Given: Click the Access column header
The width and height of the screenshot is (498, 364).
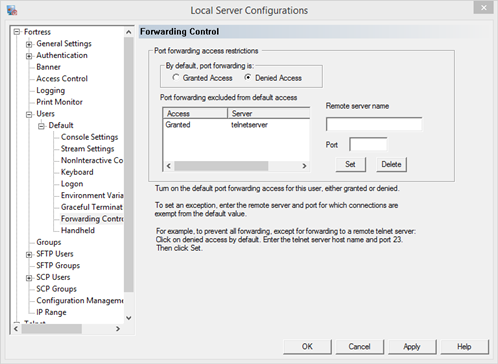Looking at the screenshot, I should [195, 113].
